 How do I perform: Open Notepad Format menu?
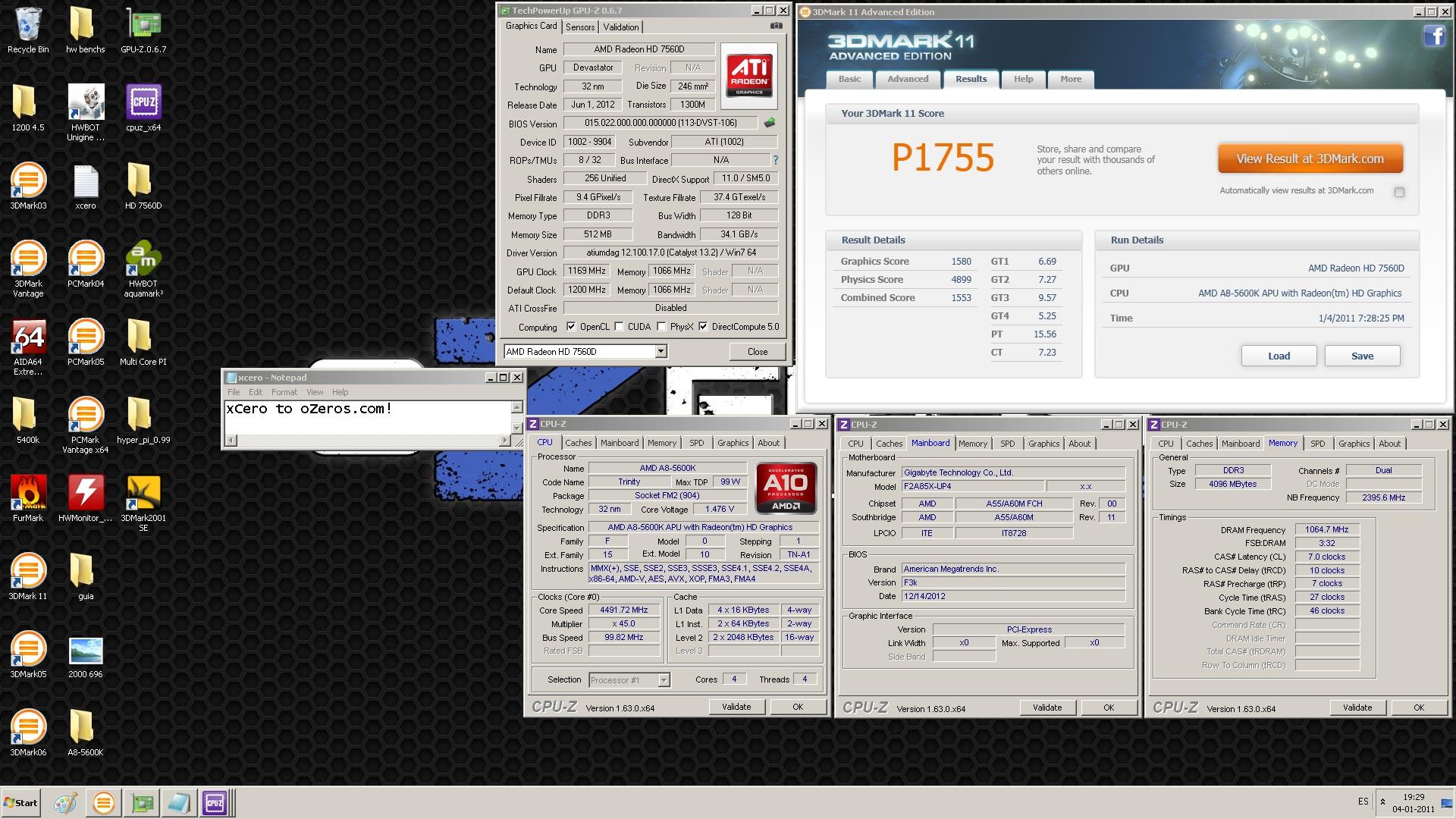(284, 392)
